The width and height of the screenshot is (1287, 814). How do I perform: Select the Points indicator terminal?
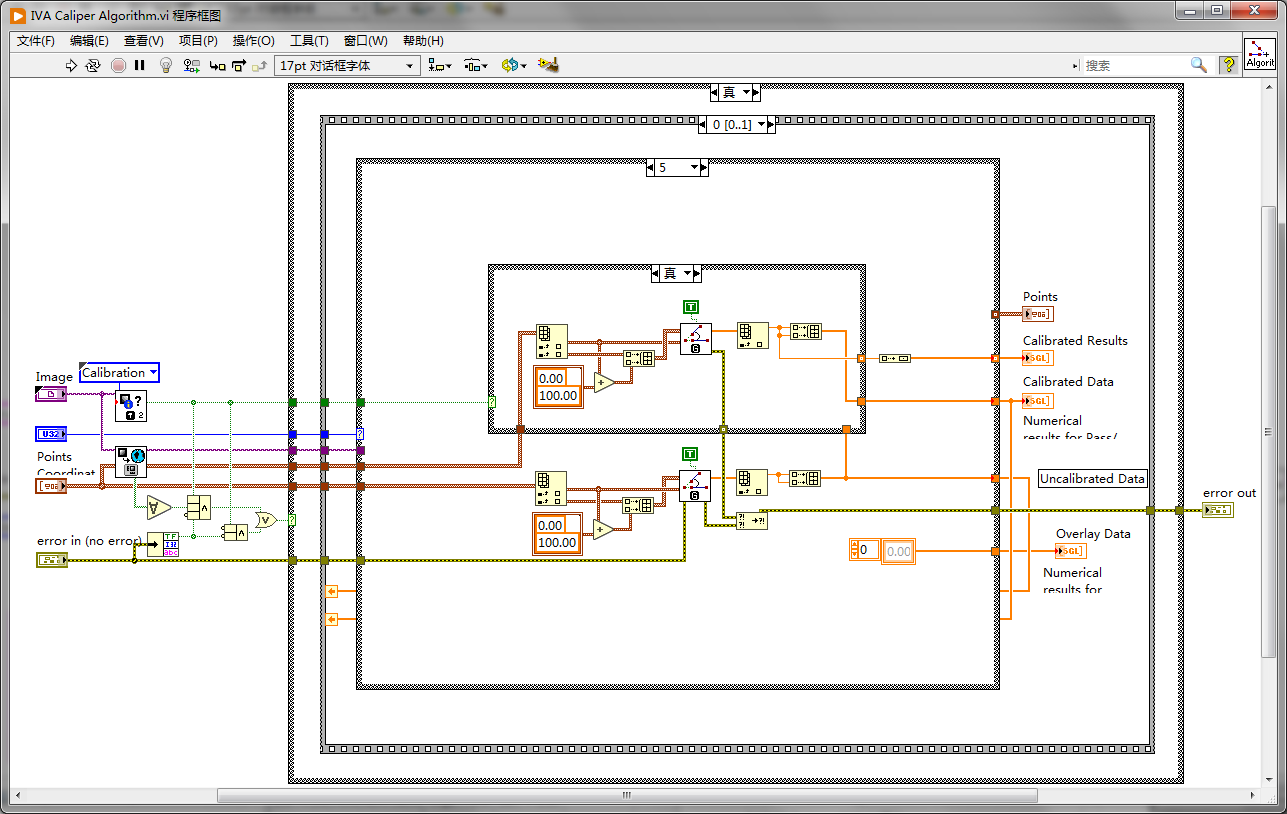tap(1037, 314)
